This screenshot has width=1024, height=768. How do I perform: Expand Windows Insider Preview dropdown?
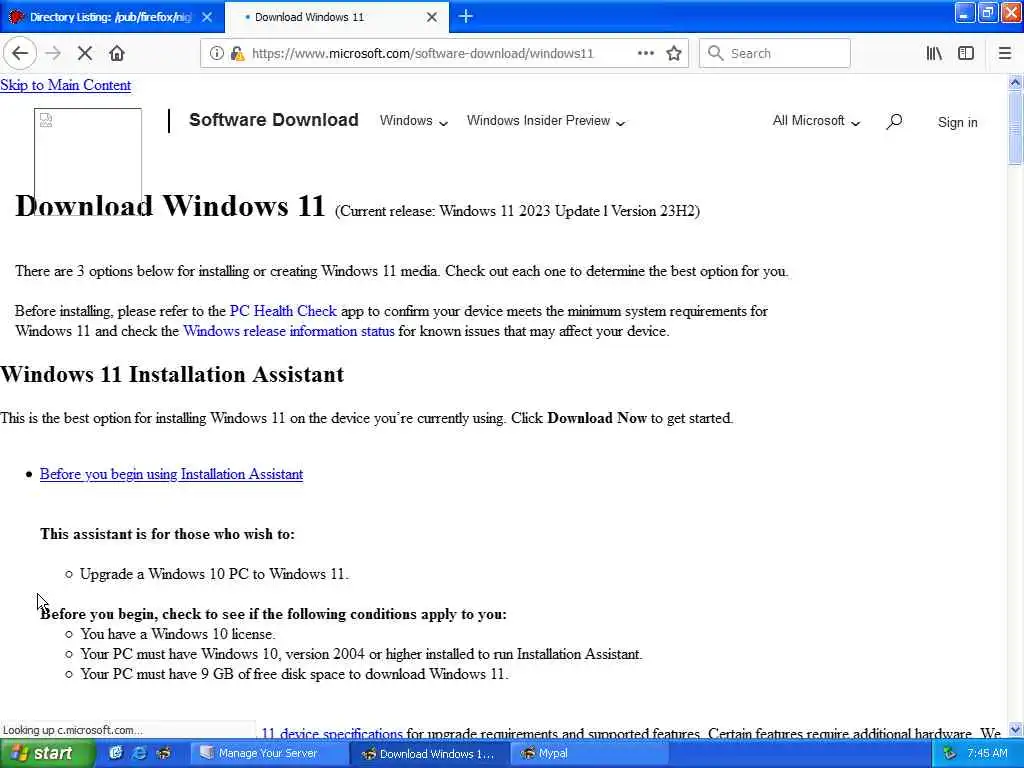546,121
